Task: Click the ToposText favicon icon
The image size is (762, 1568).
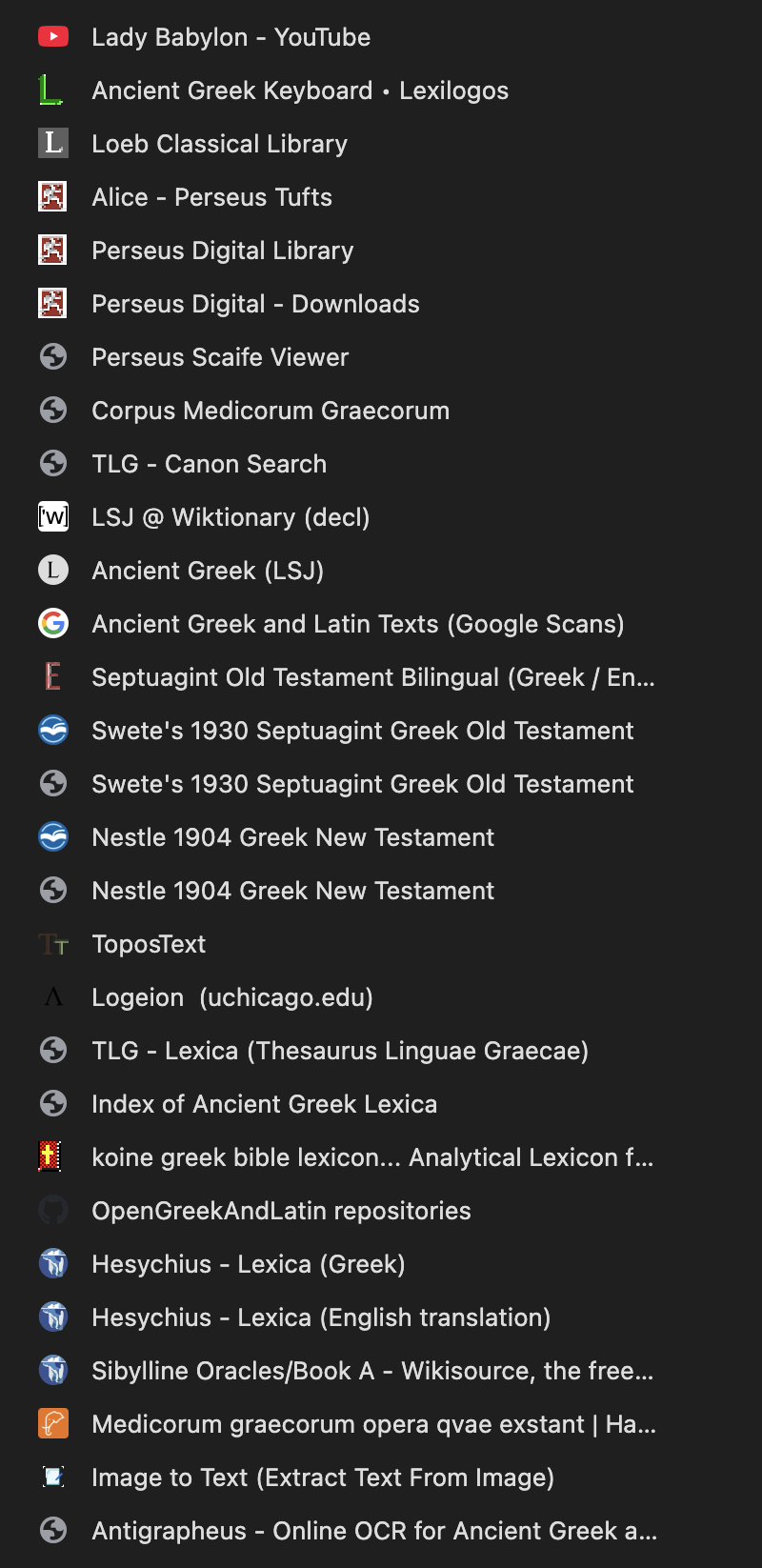Action: coord(53,944)
